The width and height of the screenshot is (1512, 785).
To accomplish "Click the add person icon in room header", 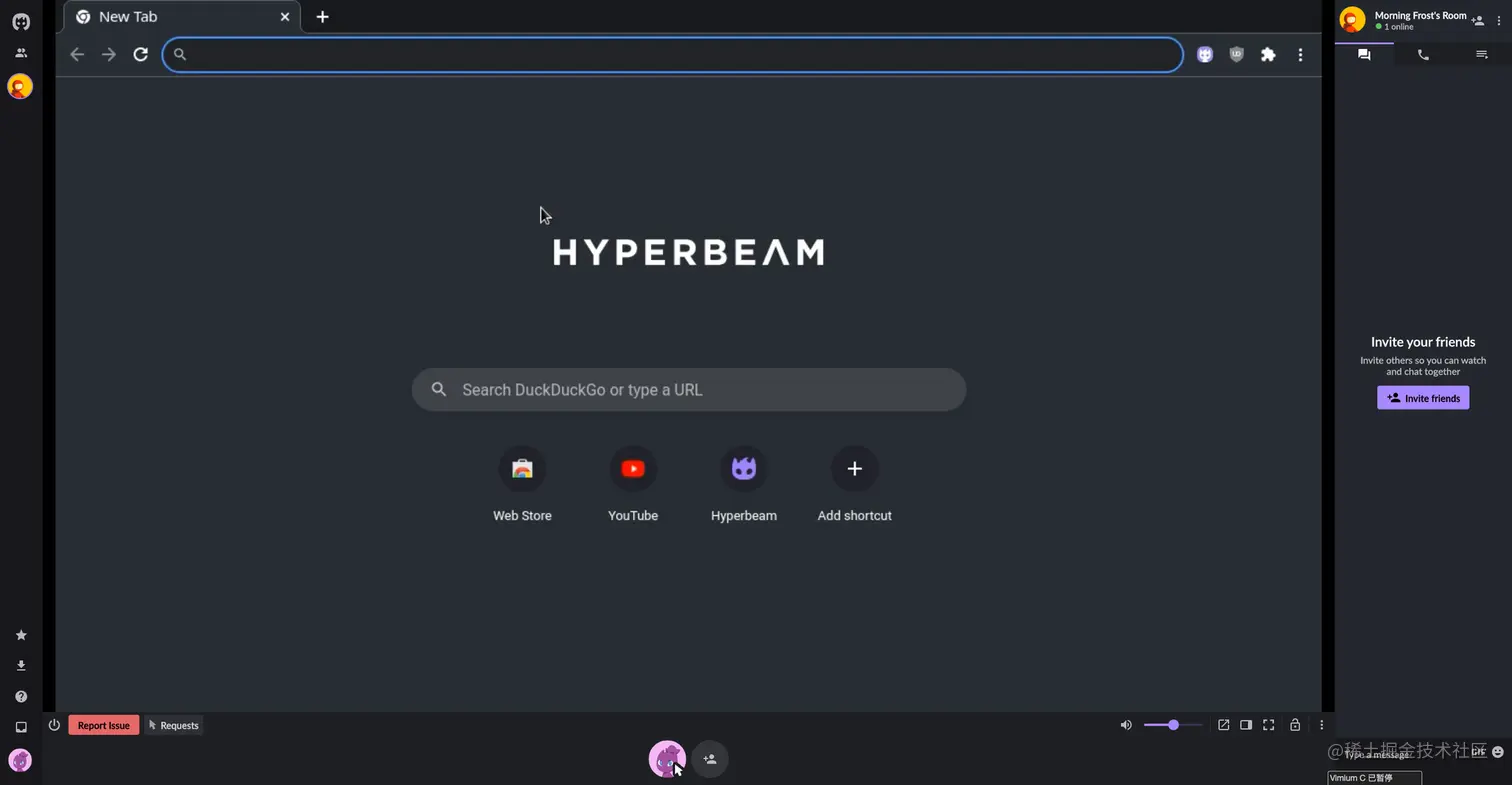I will (x=1478, y=21).
